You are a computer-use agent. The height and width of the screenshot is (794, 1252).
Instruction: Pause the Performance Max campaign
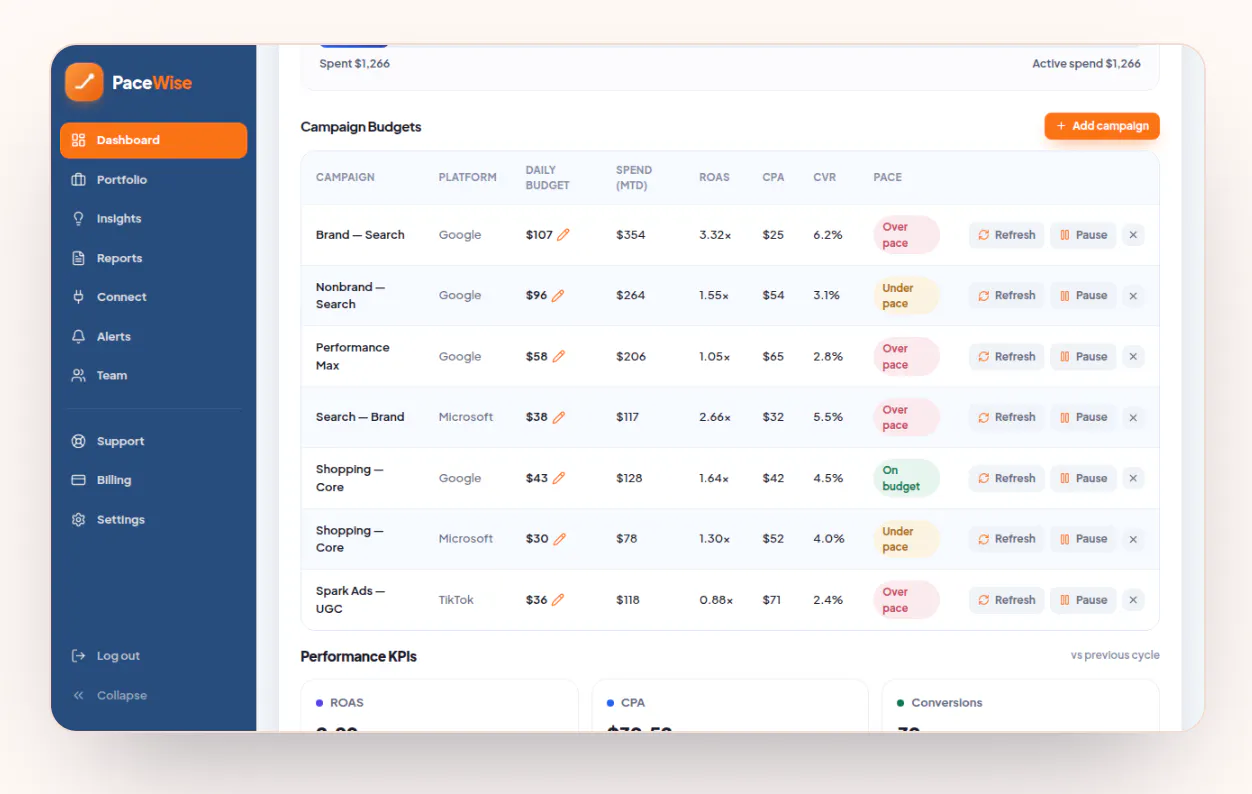click(x=1083, y=357)
